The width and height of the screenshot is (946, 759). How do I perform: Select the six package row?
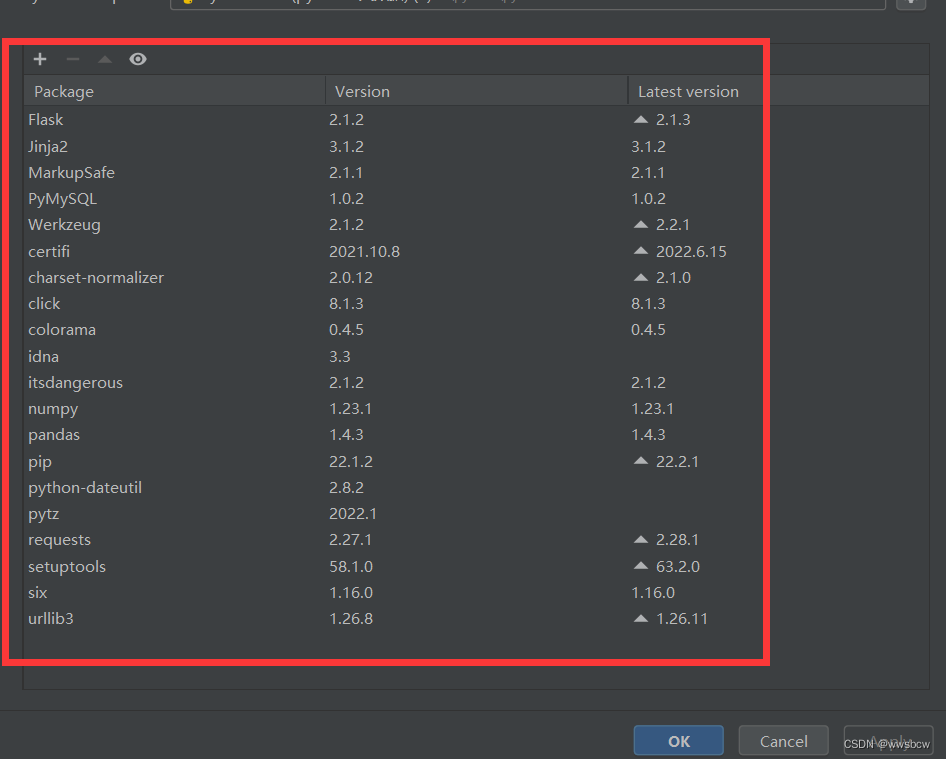click(x=477, y=592)
